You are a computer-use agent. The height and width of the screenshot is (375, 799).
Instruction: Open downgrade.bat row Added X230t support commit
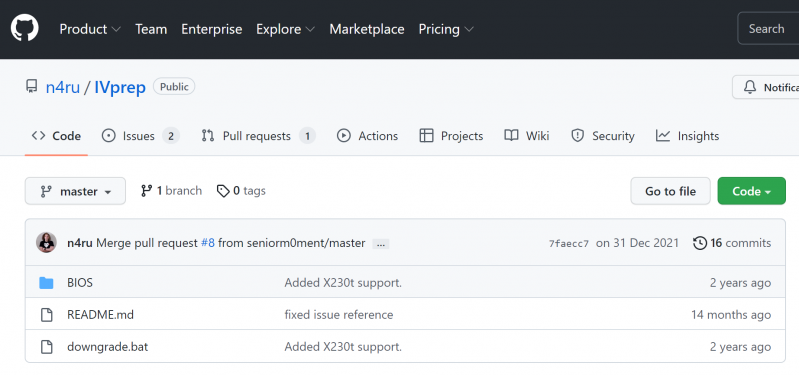(x=343, y=347)
